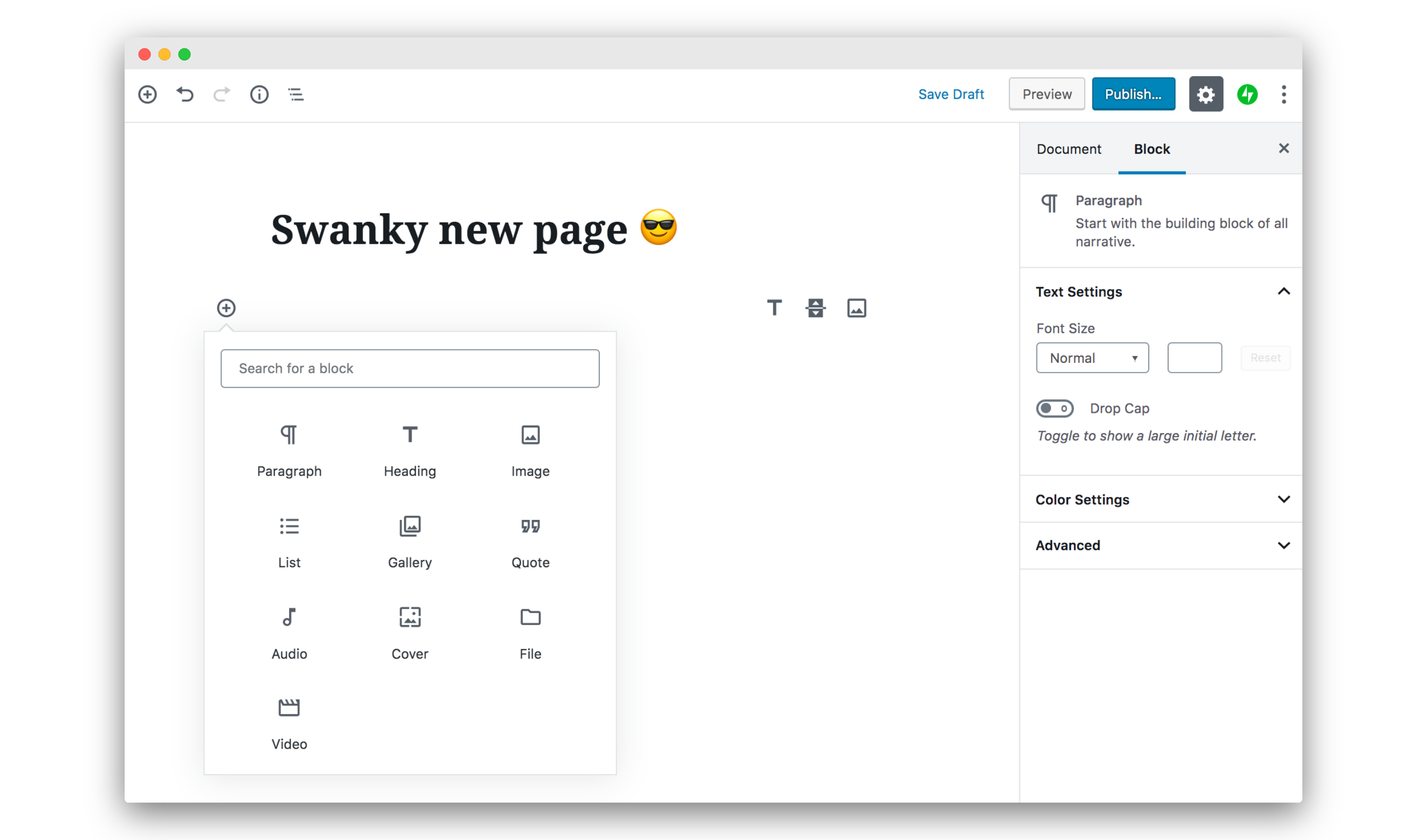Viewport: 1427px width, 840px height.
Task: Open the green Jetpack lightning icon
Action: click(x=1247, y=95)
